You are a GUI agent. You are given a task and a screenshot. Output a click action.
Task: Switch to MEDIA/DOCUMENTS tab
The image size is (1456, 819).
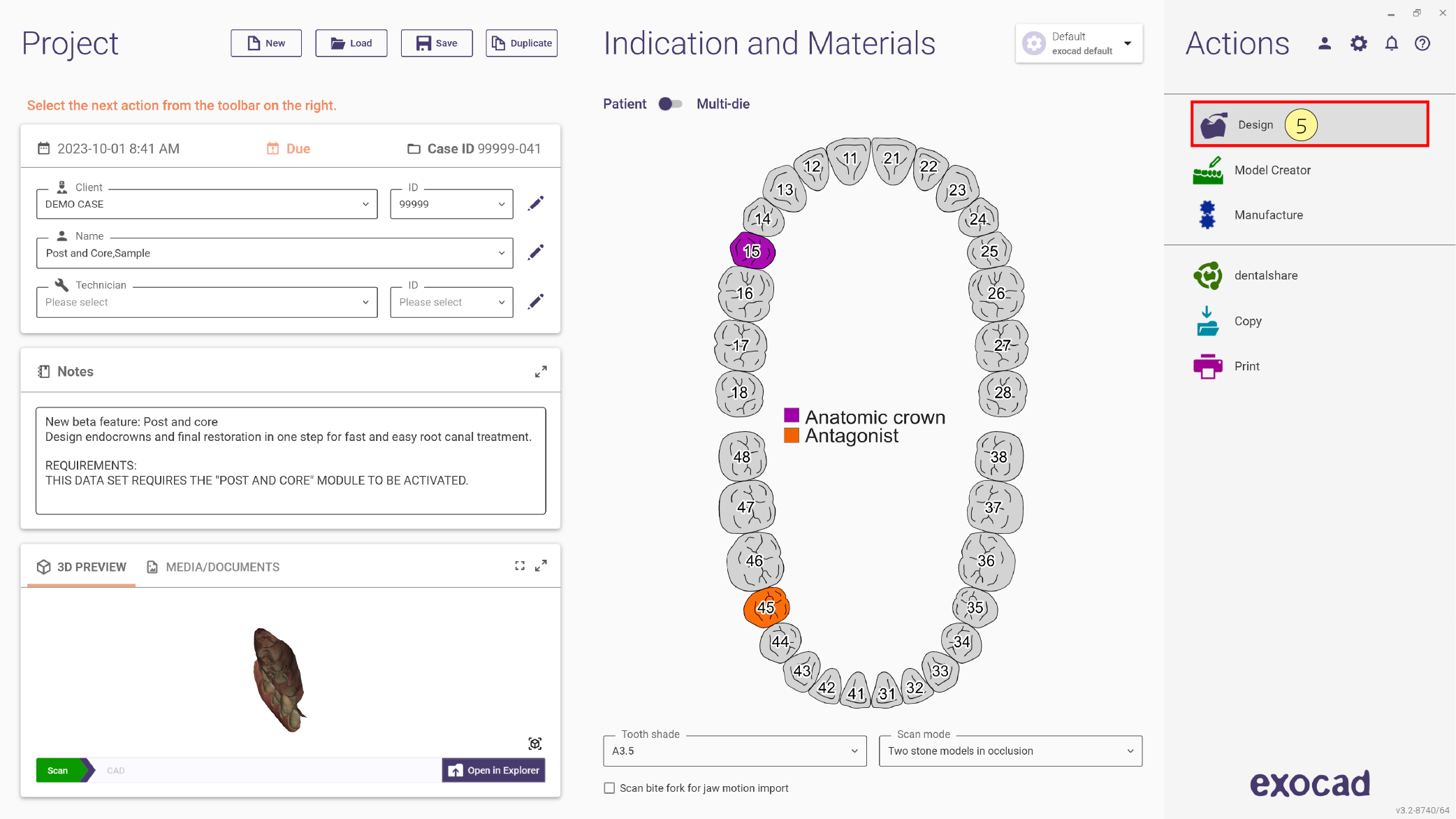pos(213,567)
